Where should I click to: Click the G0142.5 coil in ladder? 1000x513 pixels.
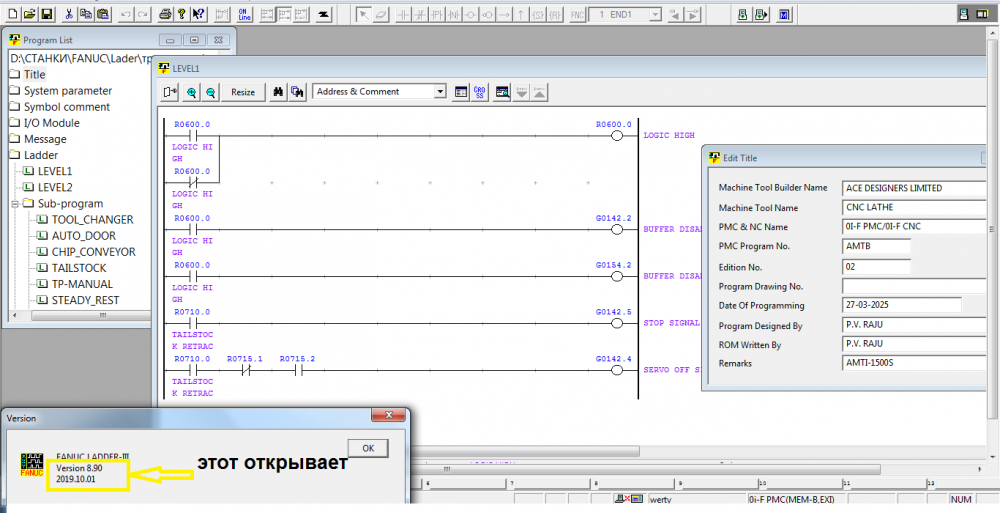click(616, 323)
